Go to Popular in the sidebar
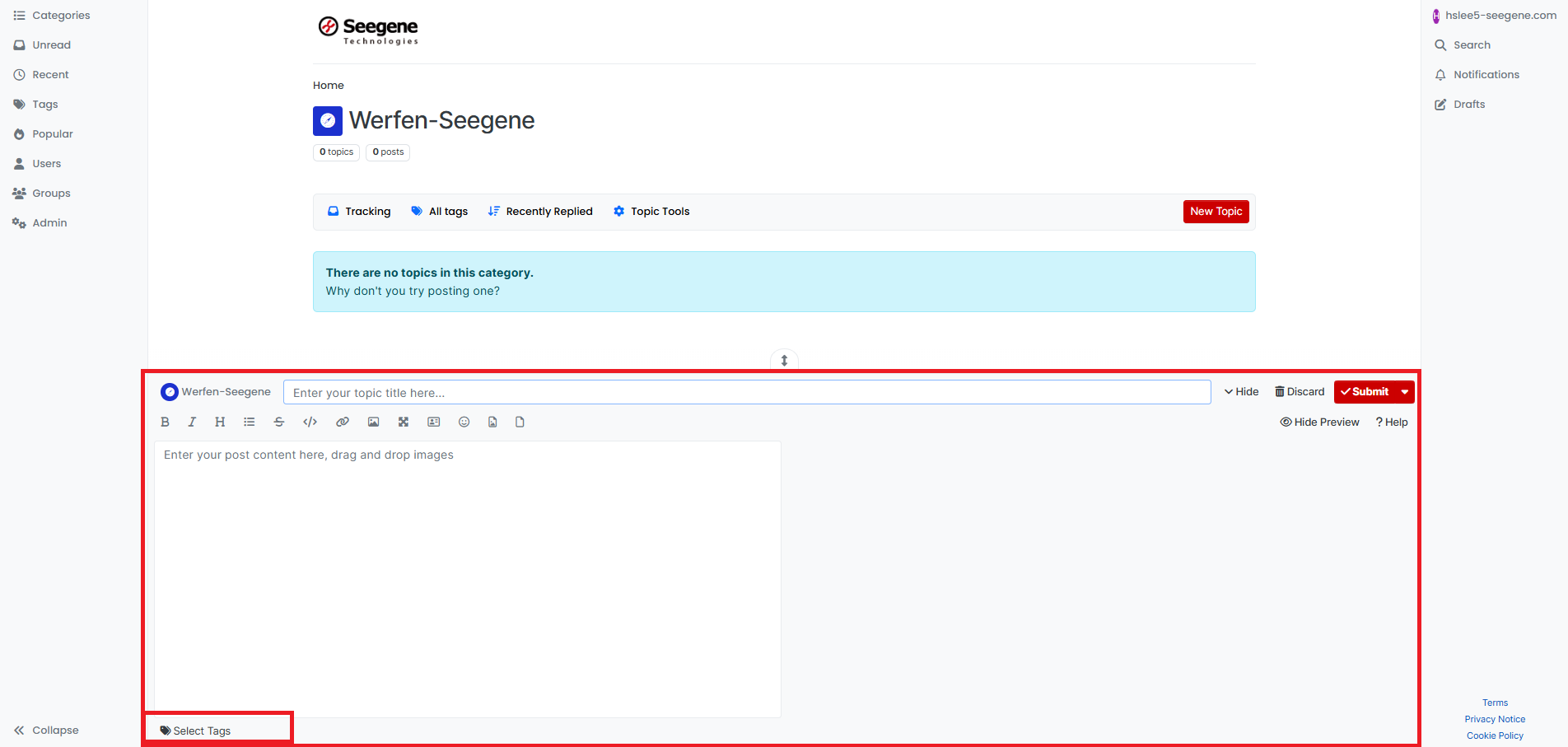The width and height of the screenshot is (1568, 747). (52, 134)
